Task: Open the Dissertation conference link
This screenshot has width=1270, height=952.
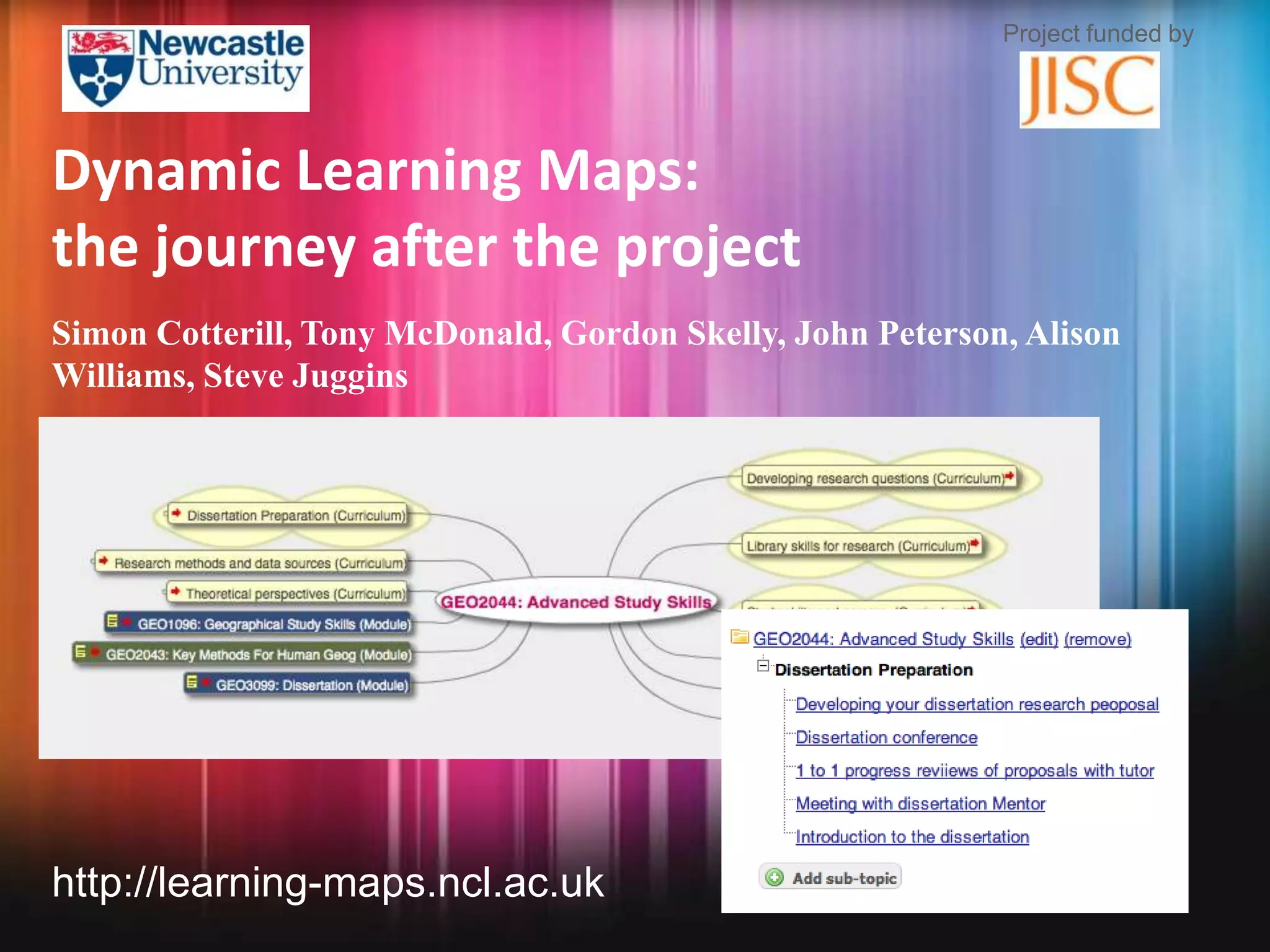Action: [x=886, y=738]
